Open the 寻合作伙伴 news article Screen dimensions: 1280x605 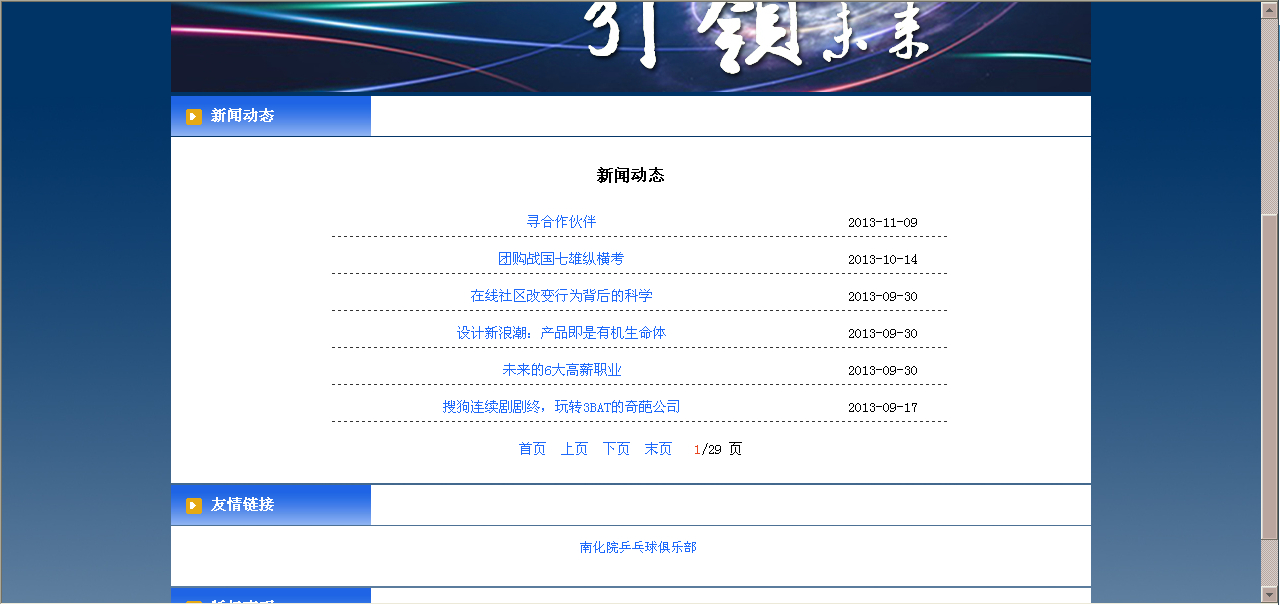click(561, 222)
